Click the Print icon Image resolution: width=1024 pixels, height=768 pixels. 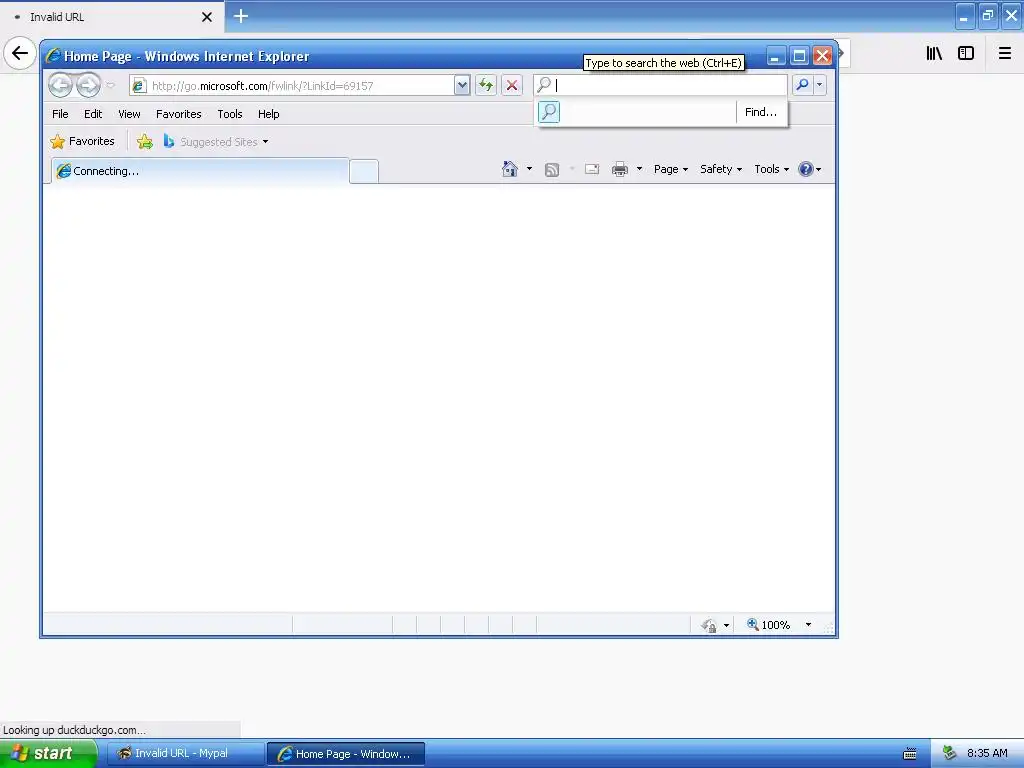[x=620, y=169]
